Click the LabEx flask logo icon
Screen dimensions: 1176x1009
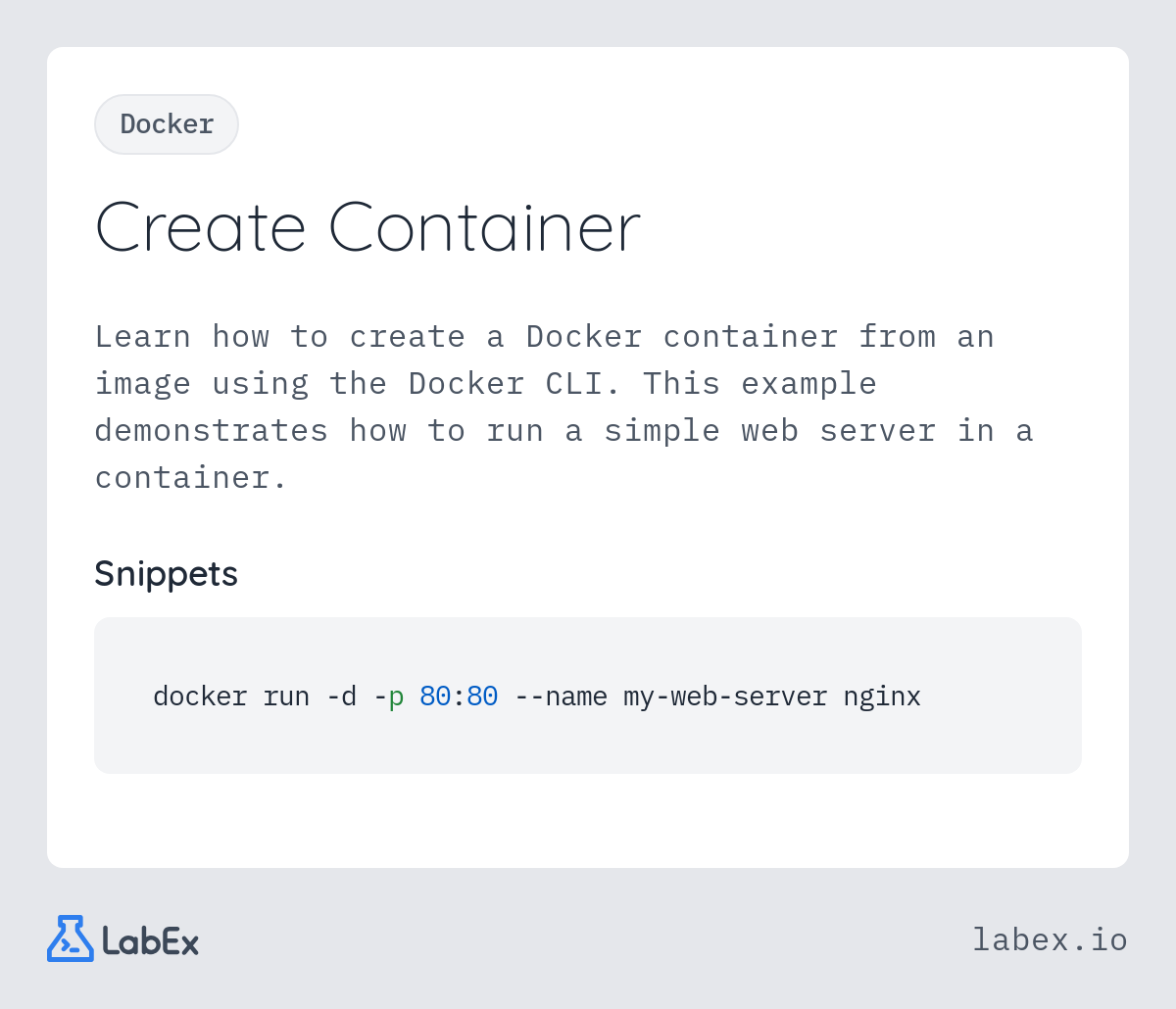(x=71, y=938)
